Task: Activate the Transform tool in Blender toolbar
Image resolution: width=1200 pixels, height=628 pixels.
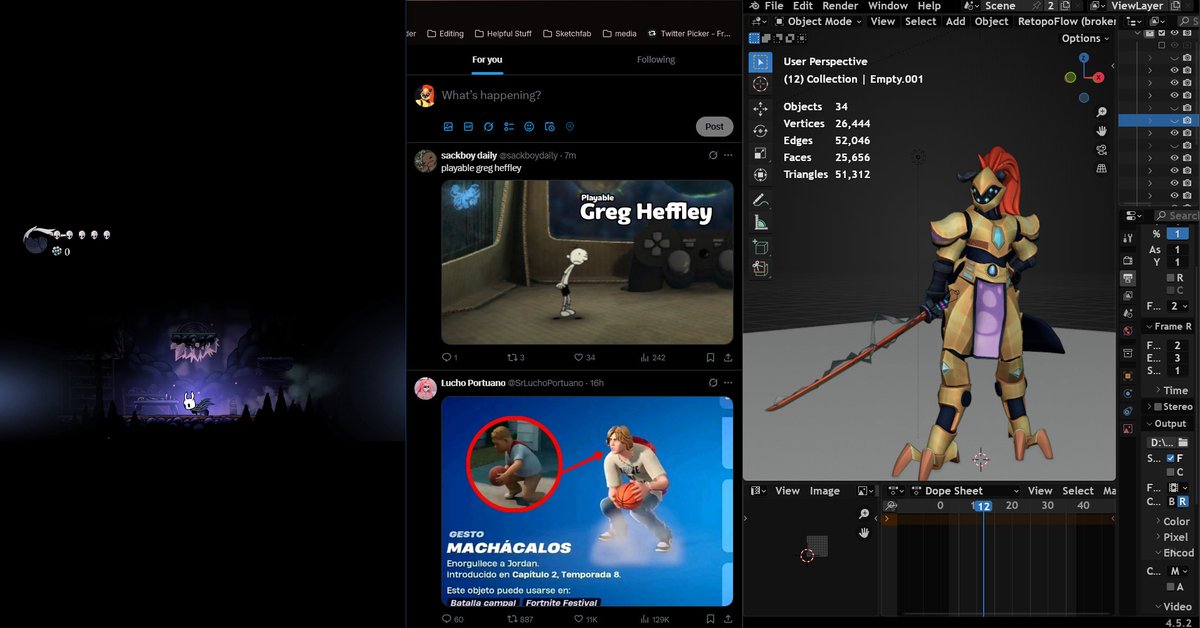Action: (760, 175)
